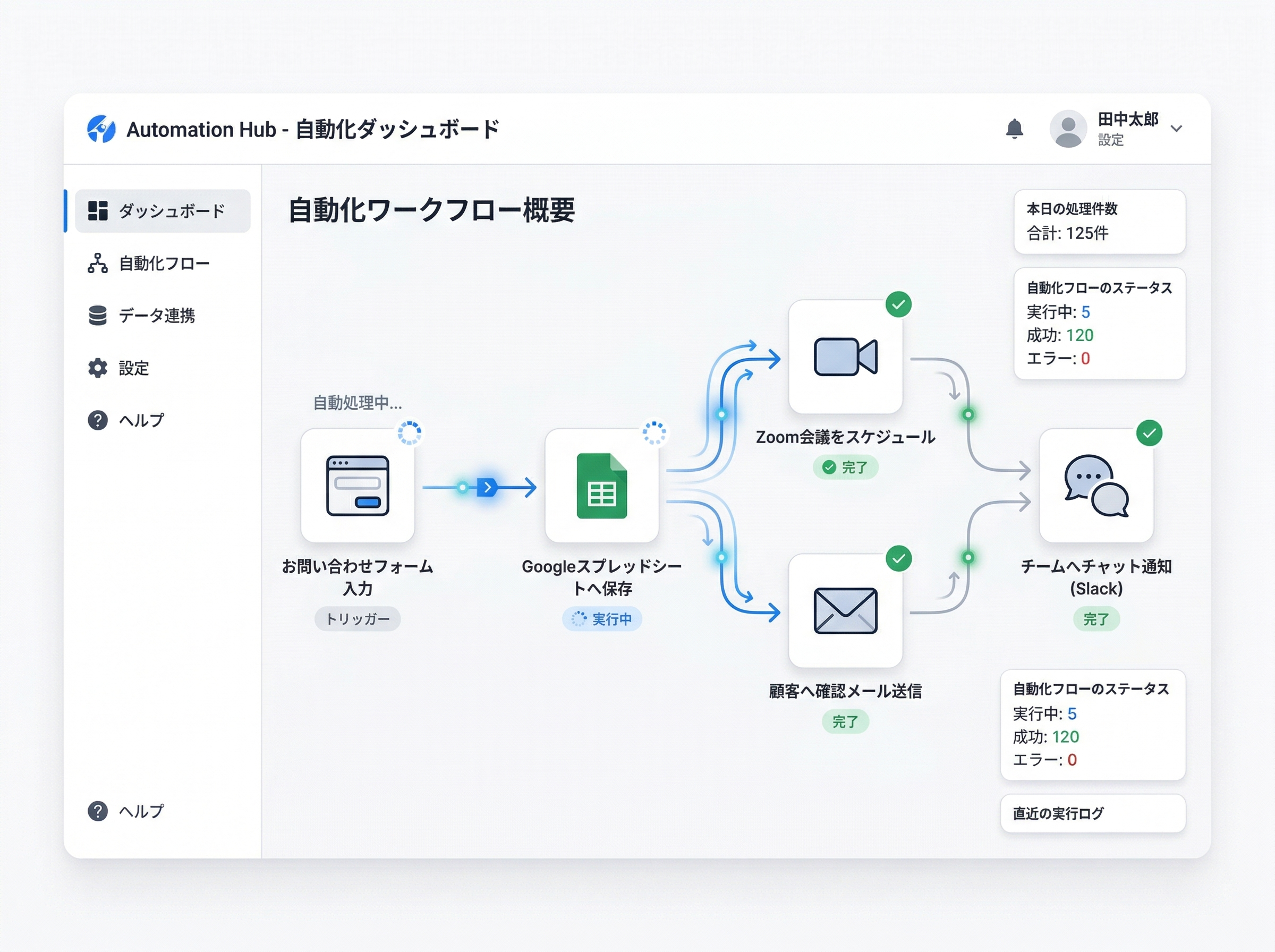The image size is (1275, 952).
Task: Click the notification bell icon
Action: pyautogui.click(x=1014, y=129)
